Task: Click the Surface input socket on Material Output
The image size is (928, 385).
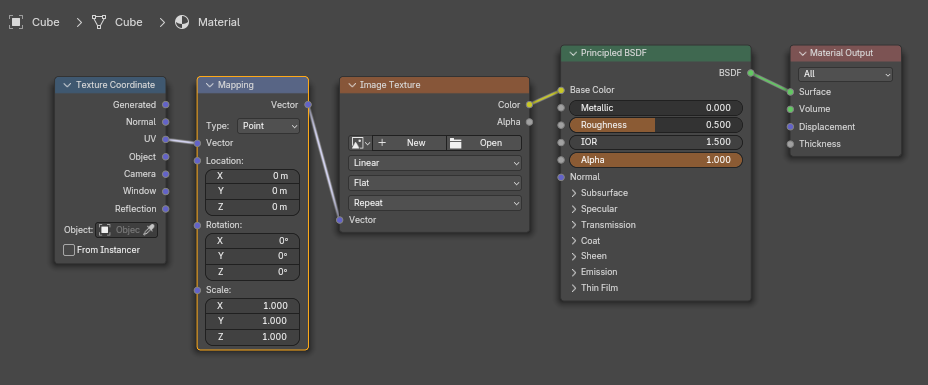Action: (790, 92)
